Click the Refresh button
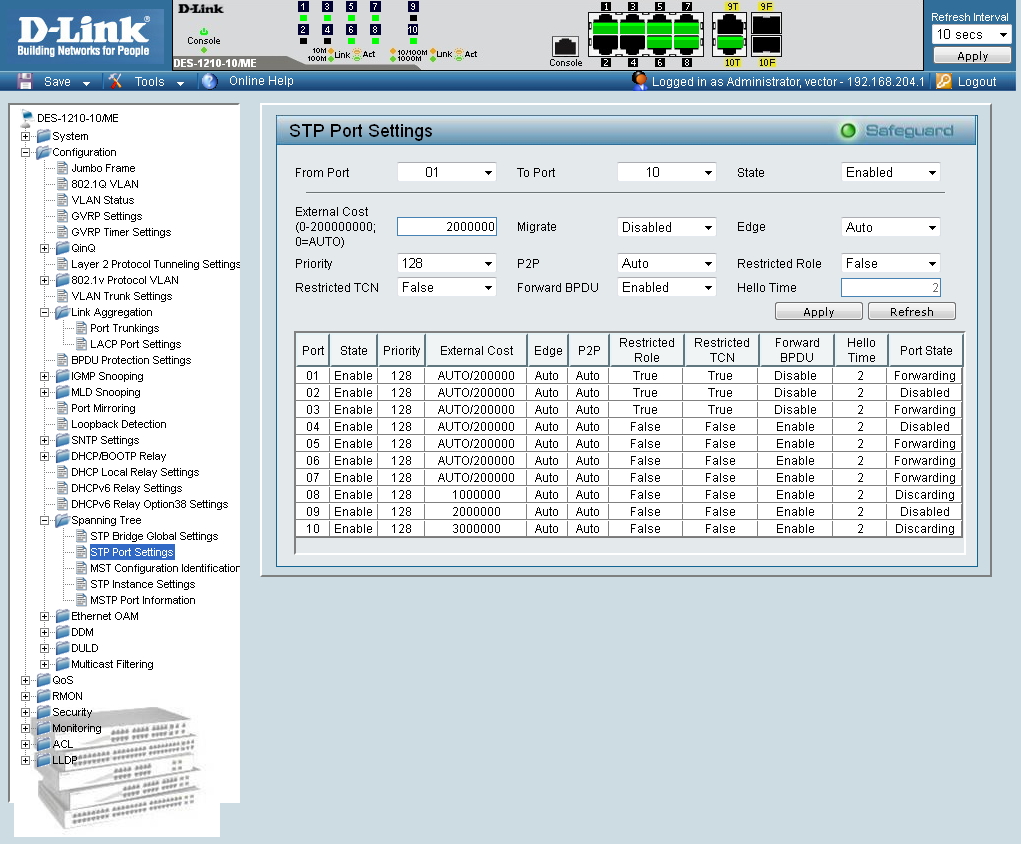This screenshot has width=1021, height=844. point(911,312)
